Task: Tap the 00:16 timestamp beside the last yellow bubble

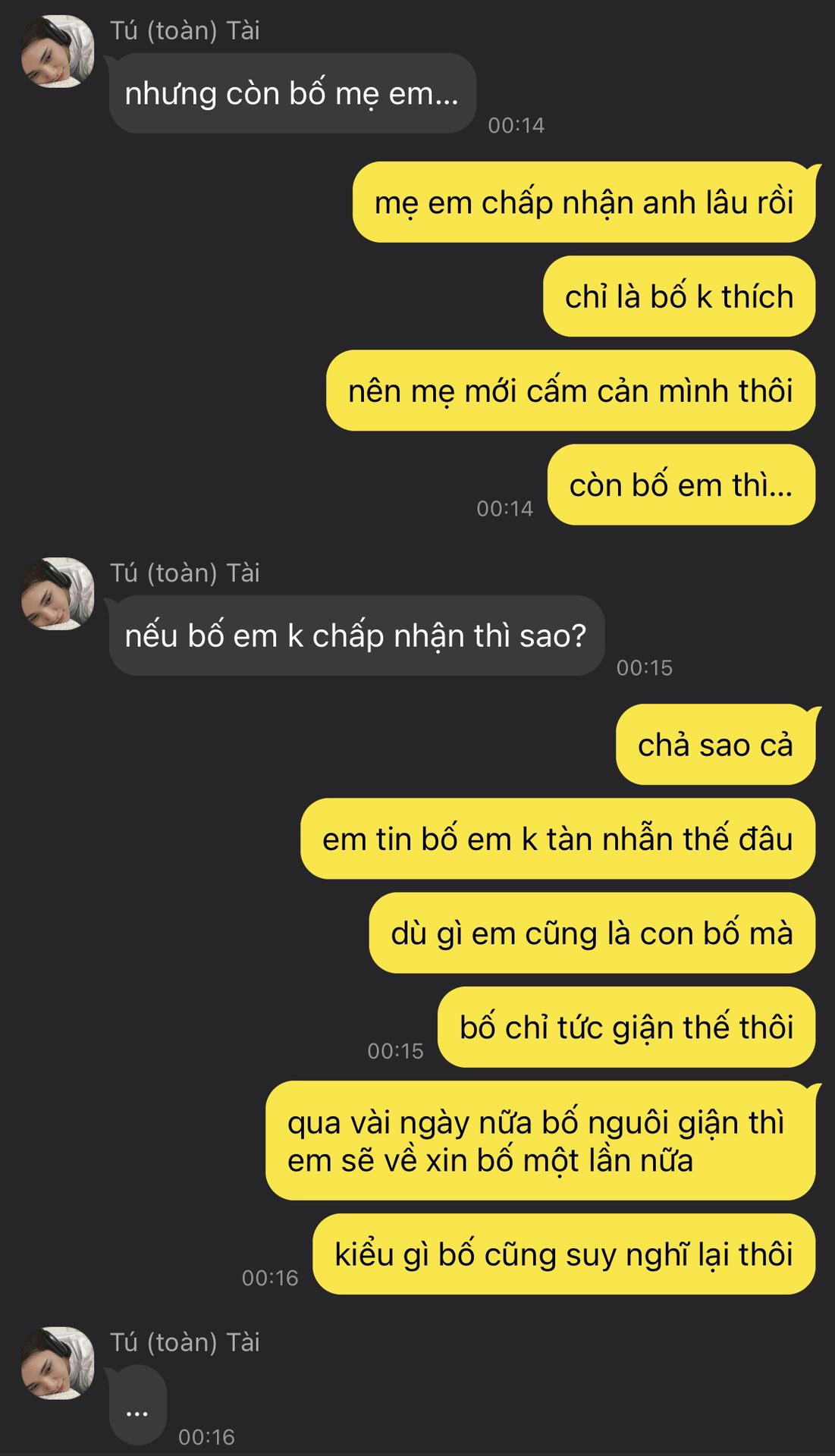Action: pyautogui.click(x=270, y=1278)
